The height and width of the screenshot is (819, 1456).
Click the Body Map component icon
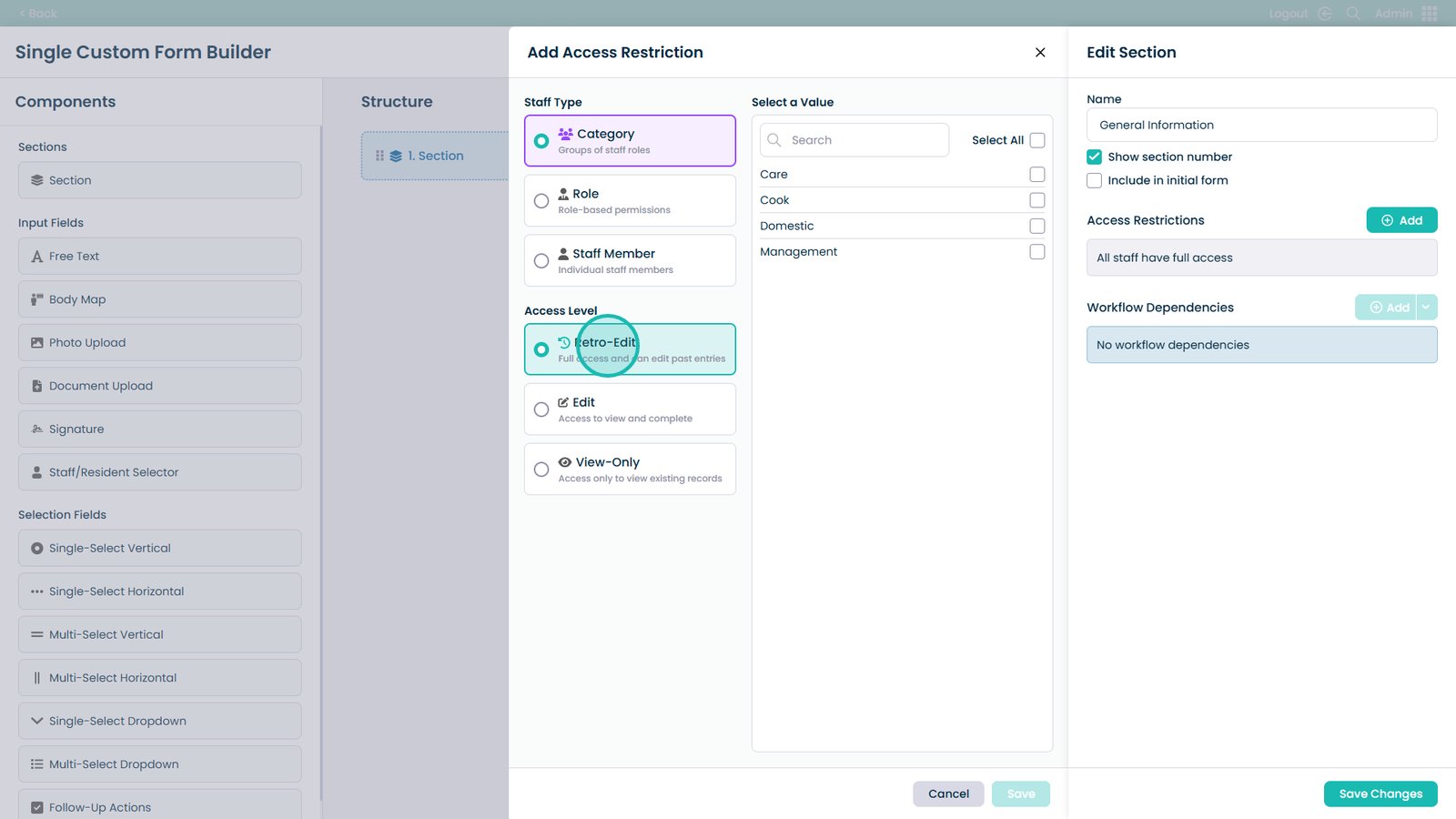click(x=37, y=299)
